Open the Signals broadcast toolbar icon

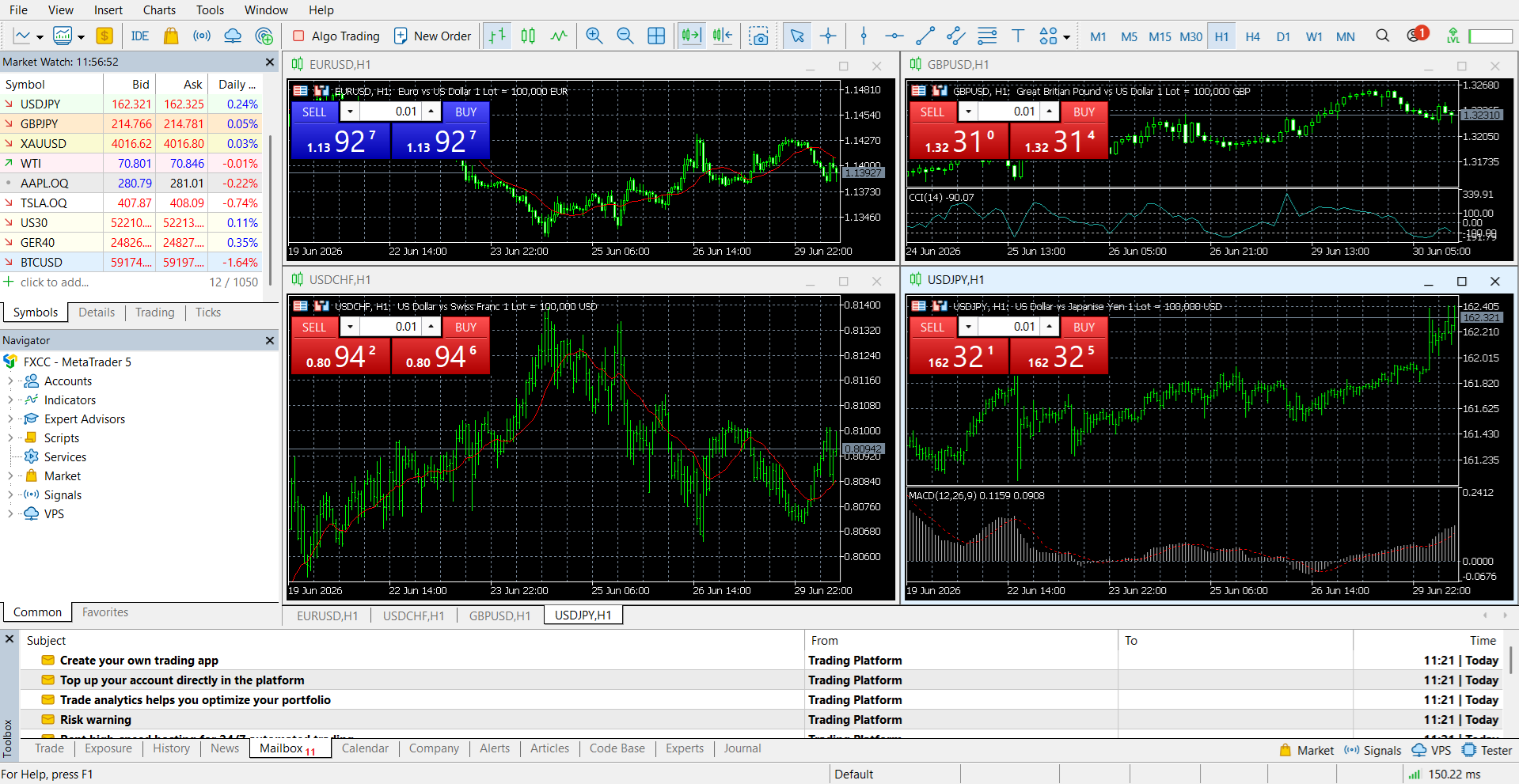pos(202,36)
